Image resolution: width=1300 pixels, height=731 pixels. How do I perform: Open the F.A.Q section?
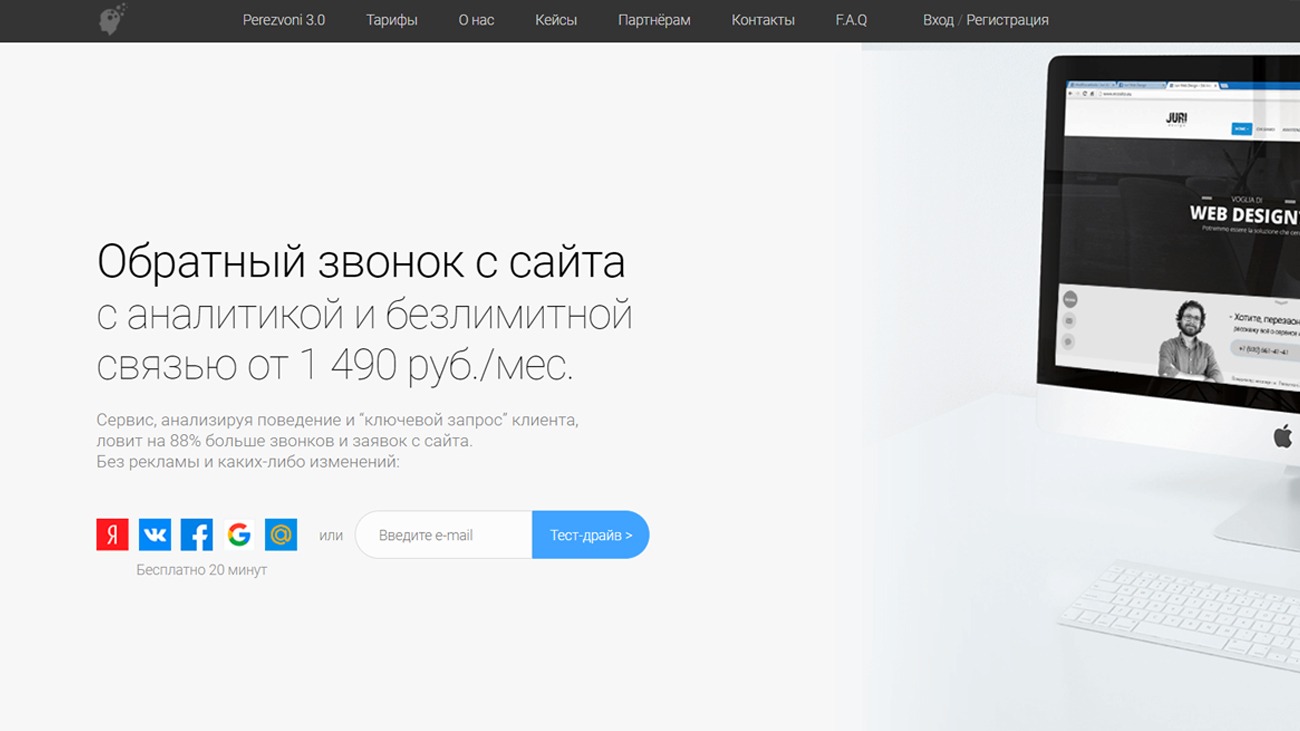851,20
